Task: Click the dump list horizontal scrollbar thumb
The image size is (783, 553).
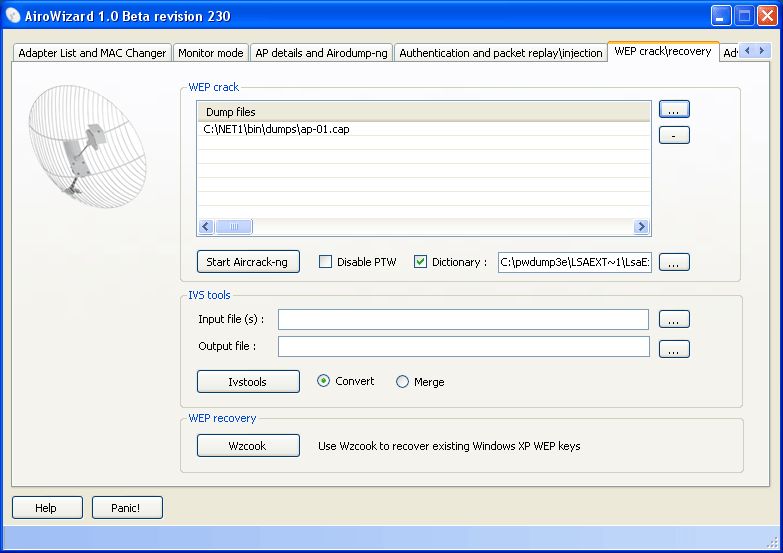Action: [234, 227]
